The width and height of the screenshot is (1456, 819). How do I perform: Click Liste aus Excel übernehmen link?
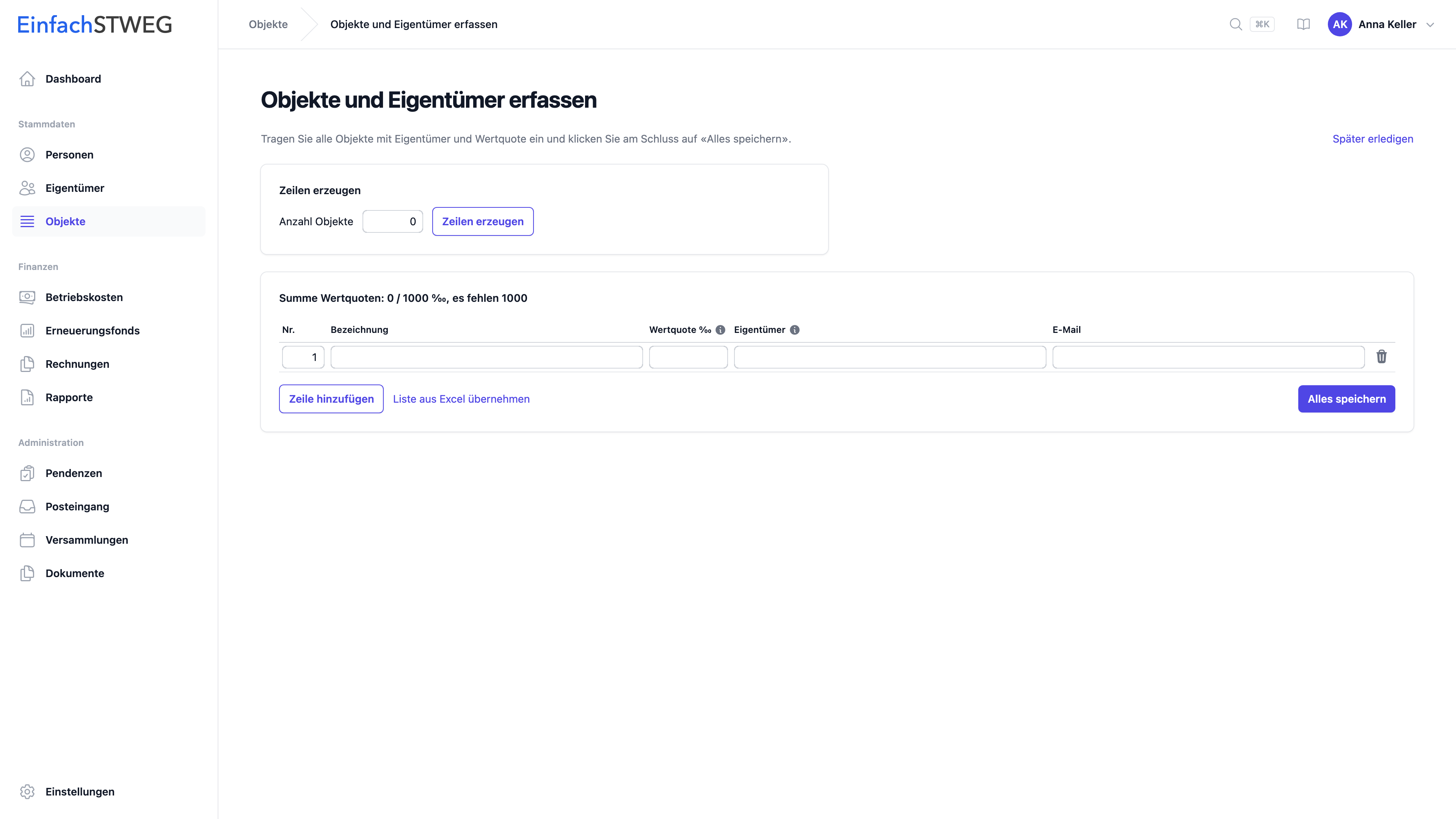461,399
